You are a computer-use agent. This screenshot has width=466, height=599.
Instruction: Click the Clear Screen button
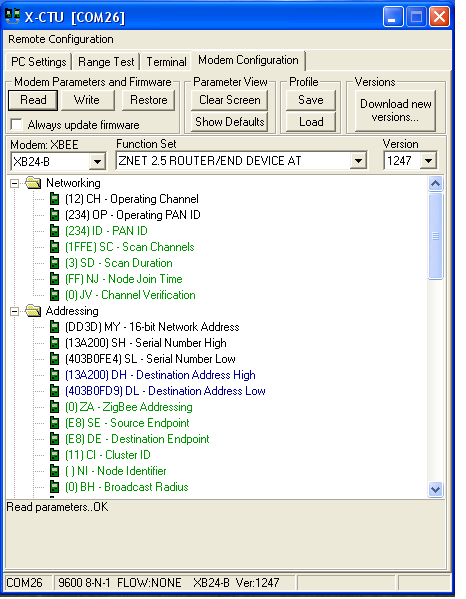pyautogui.click(x=230, y=100)
